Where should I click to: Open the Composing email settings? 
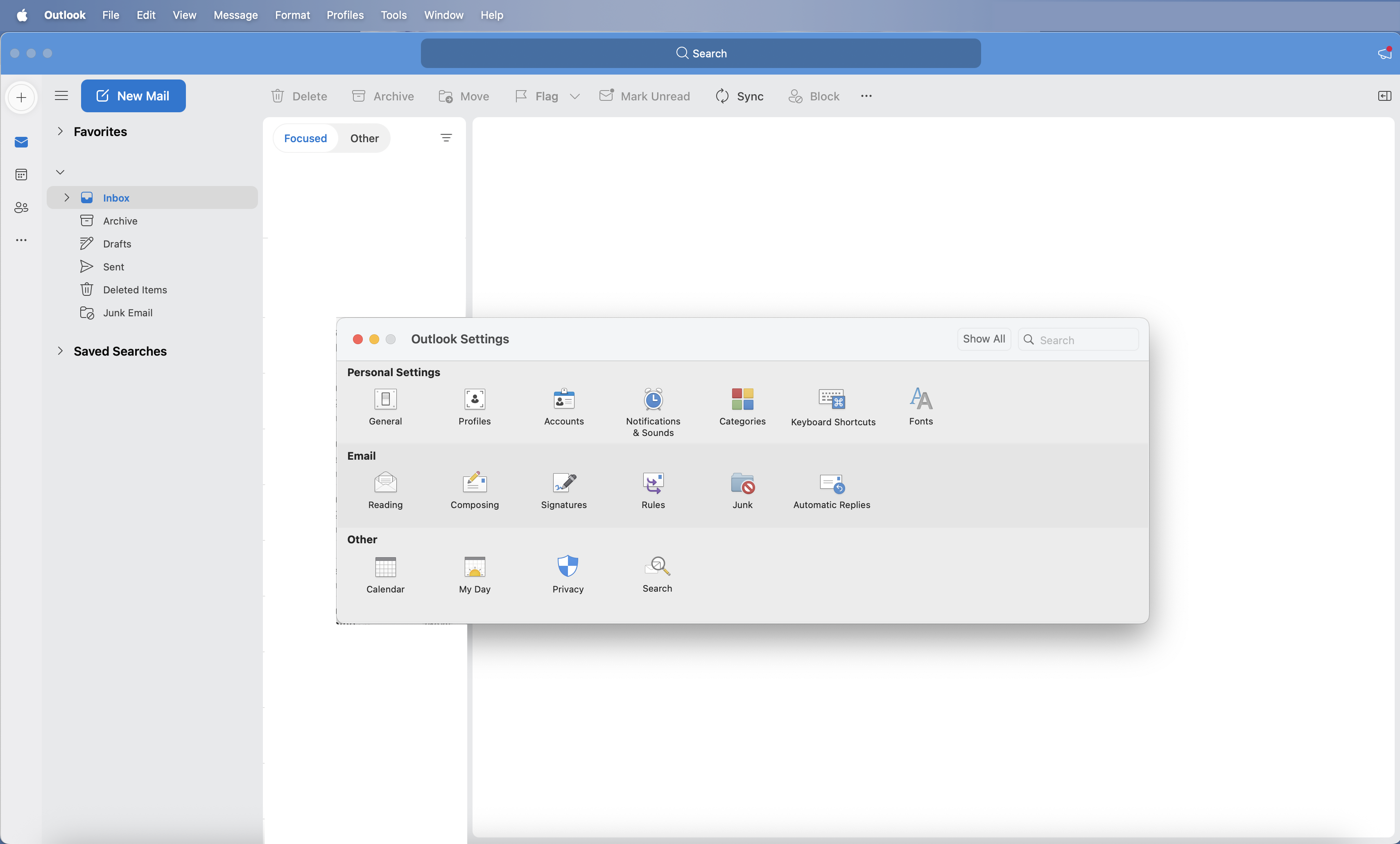pyautogui.click(x=475, y=490)
